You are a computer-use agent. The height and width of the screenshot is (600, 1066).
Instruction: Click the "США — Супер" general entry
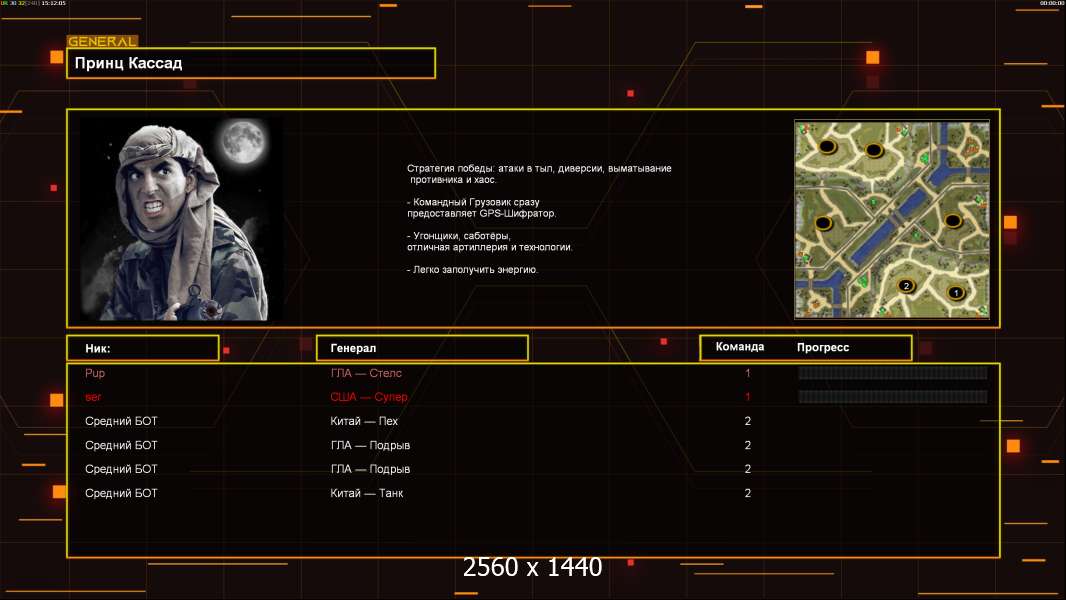coord(369,397)
